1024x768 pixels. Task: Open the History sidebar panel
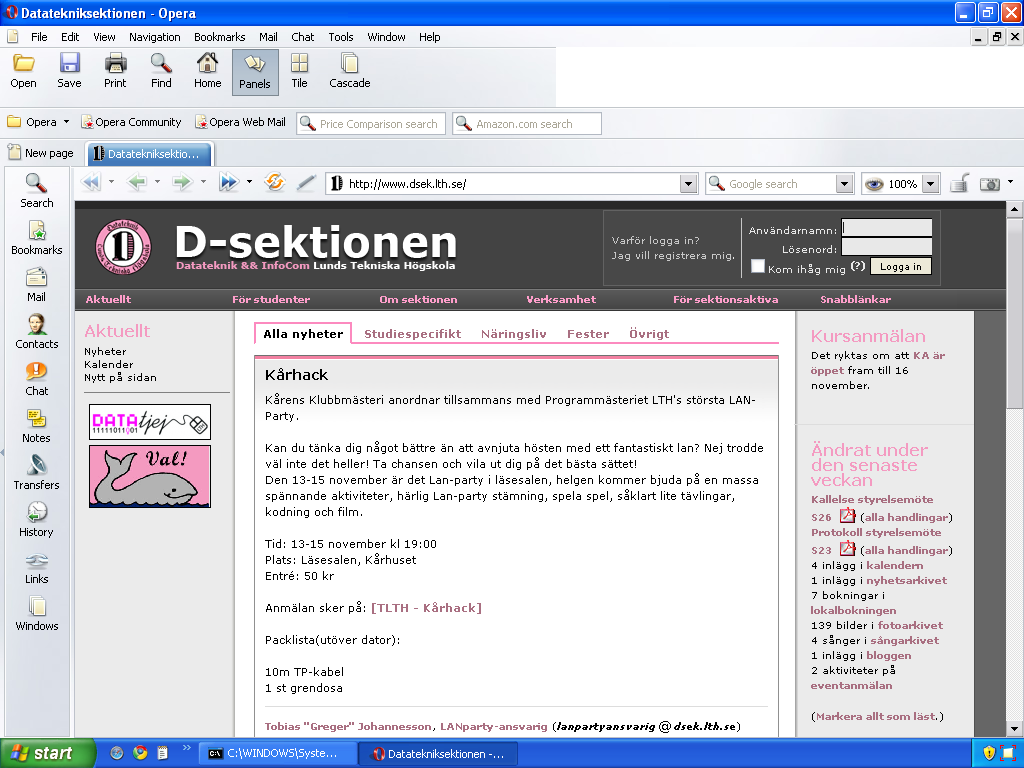(37, 520)
